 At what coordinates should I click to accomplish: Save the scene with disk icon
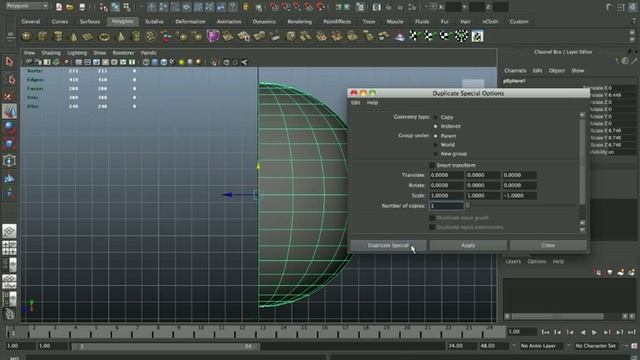[x=82, y=7]
